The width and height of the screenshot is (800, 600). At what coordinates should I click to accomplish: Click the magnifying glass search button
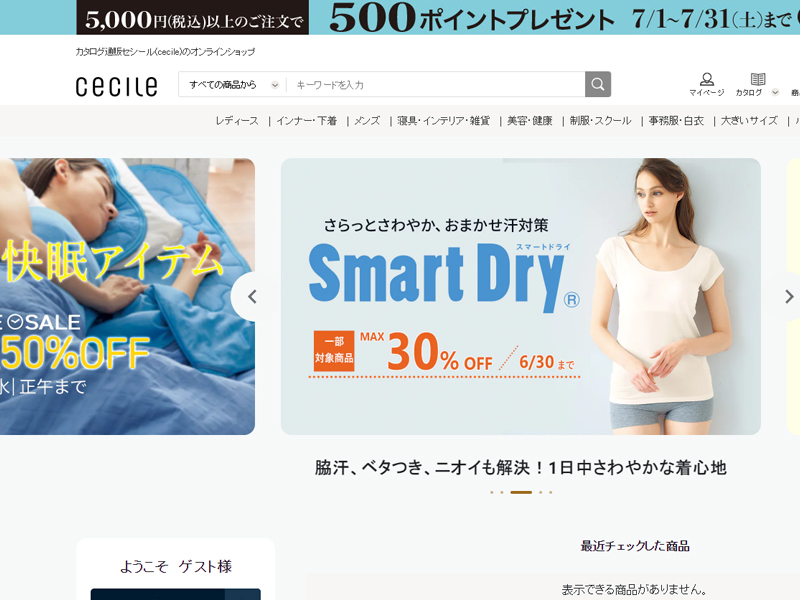(x=597, y=84)
